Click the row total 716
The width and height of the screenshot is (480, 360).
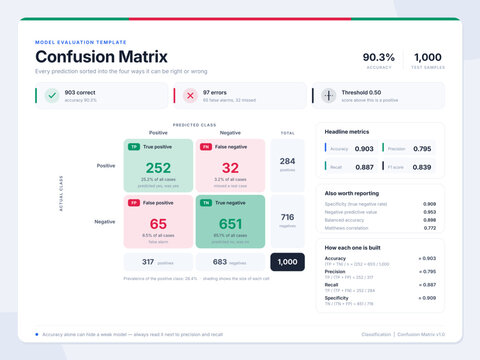tap(287, 217)
